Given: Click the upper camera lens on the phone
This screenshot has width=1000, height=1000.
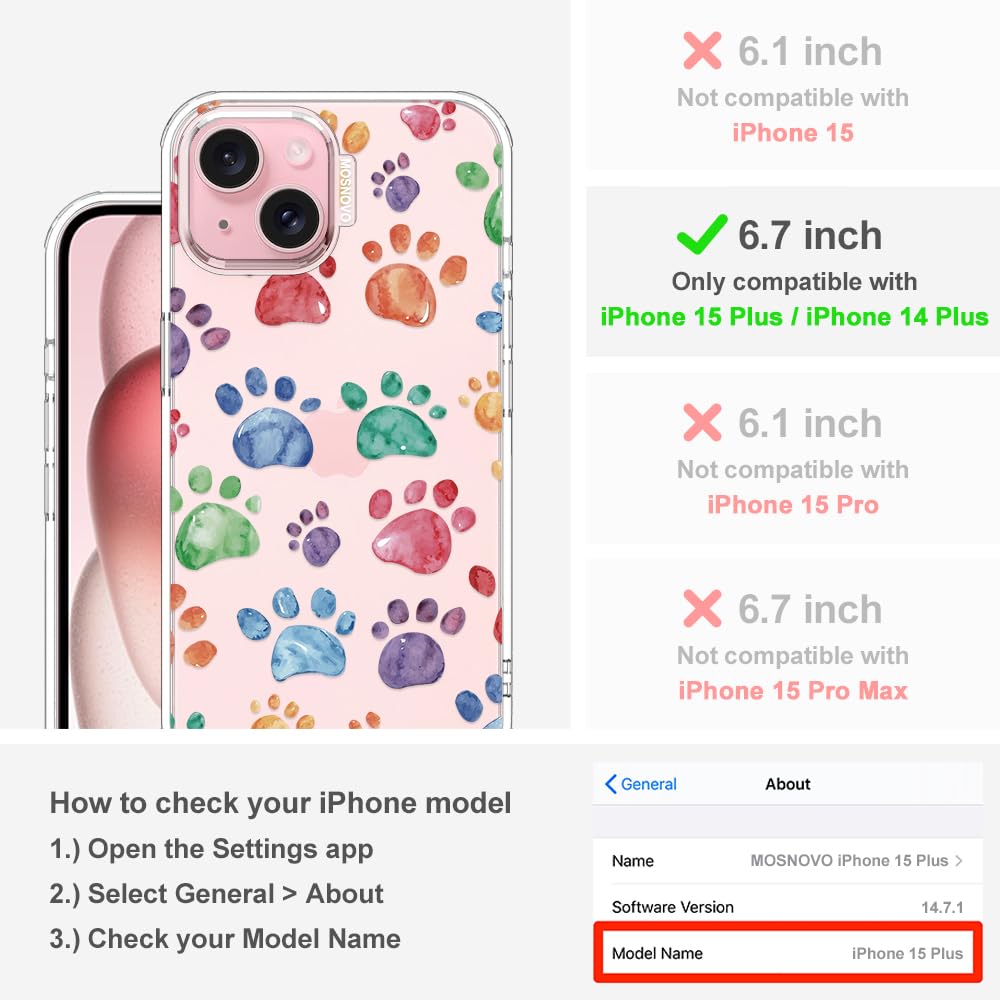Looking at the screenshot, I should pyautogui.click(x=230, y=158).
